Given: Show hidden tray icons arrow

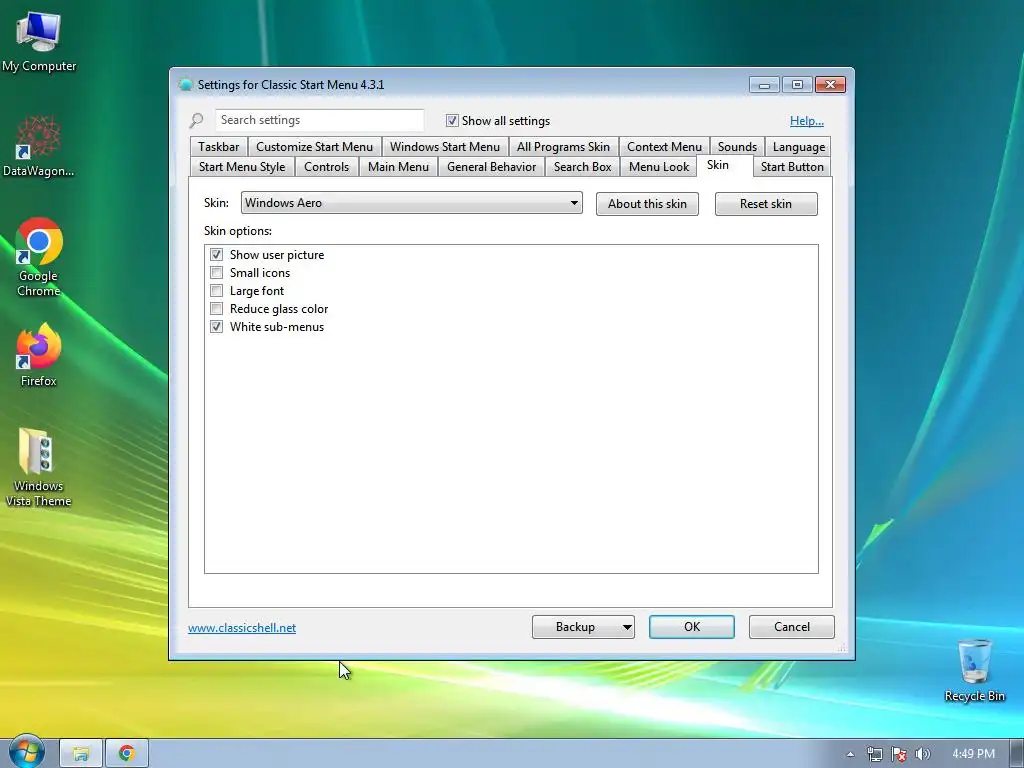Looking at the screenshot, I should point(850,754).
